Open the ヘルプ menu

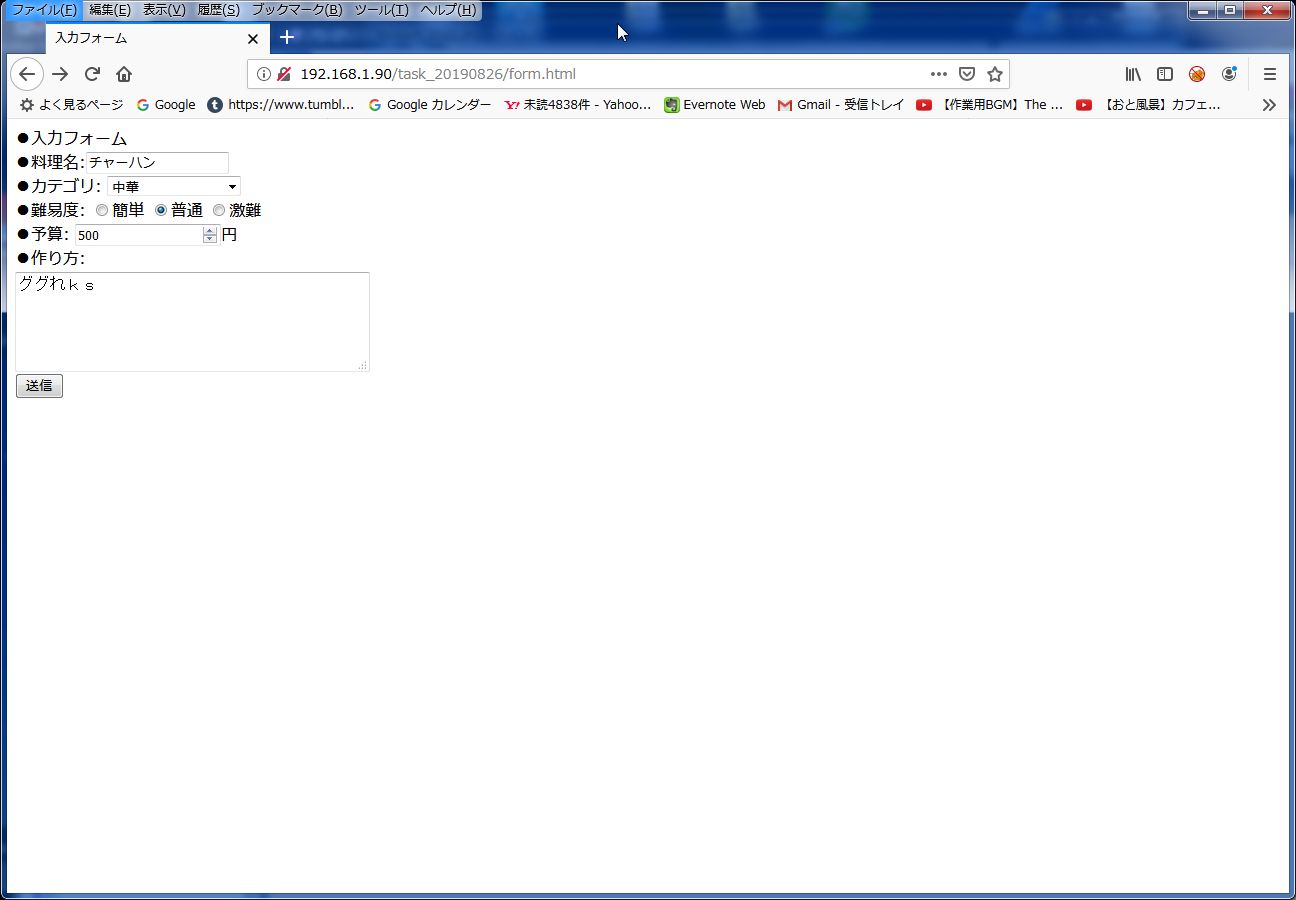point(448,10)
